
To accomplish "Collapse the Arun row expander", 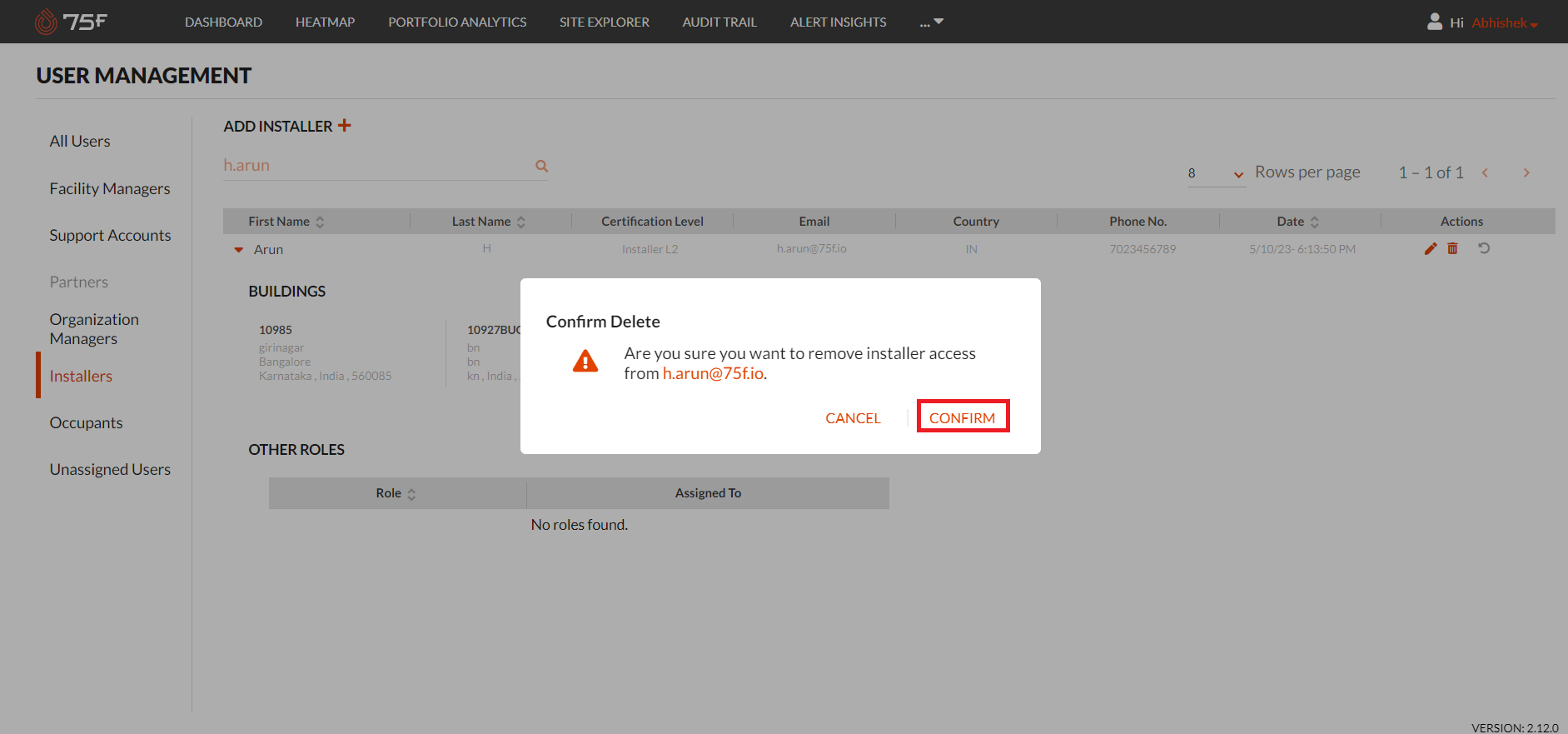I will [239, 250].
